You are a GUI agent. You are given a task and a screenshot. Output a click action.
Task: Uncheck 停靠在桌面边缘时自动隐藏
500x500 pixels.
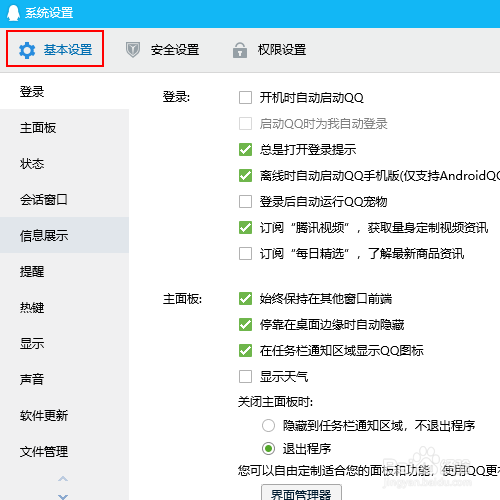click(245, 325)
